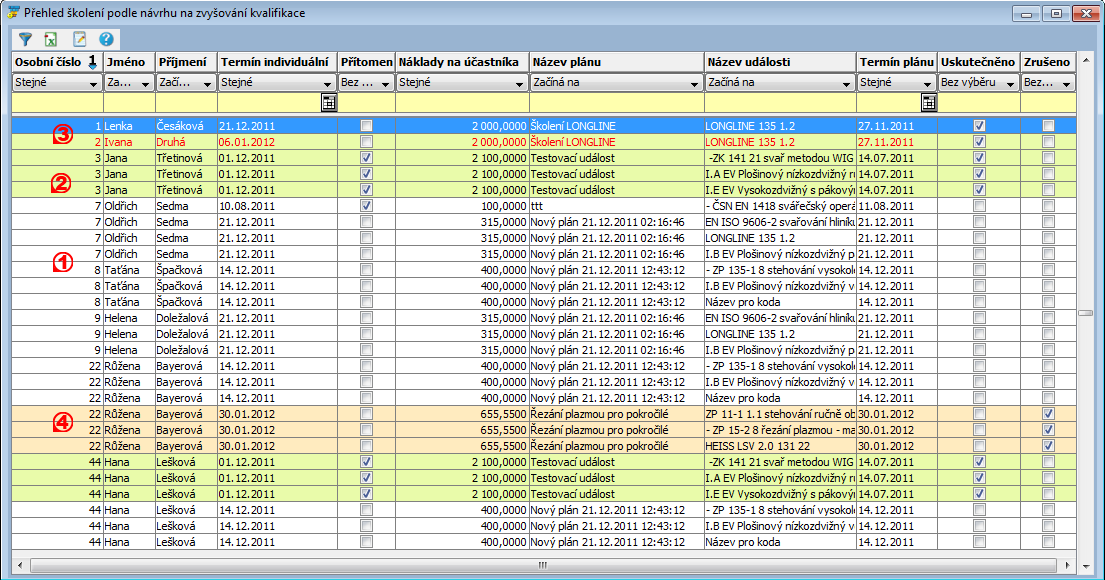1105x580 pixels.
Task: Click the horizontal scrollbar right arrow
Action: pos(1069,565)
